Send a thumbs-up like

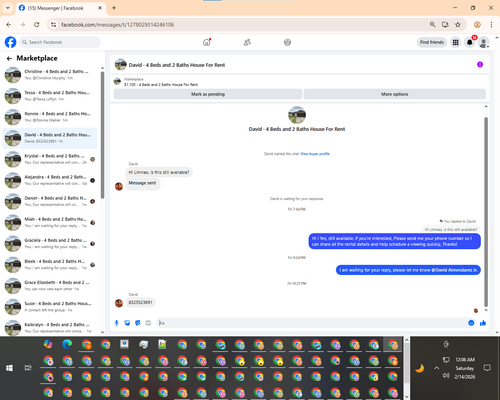pos(483,323)
